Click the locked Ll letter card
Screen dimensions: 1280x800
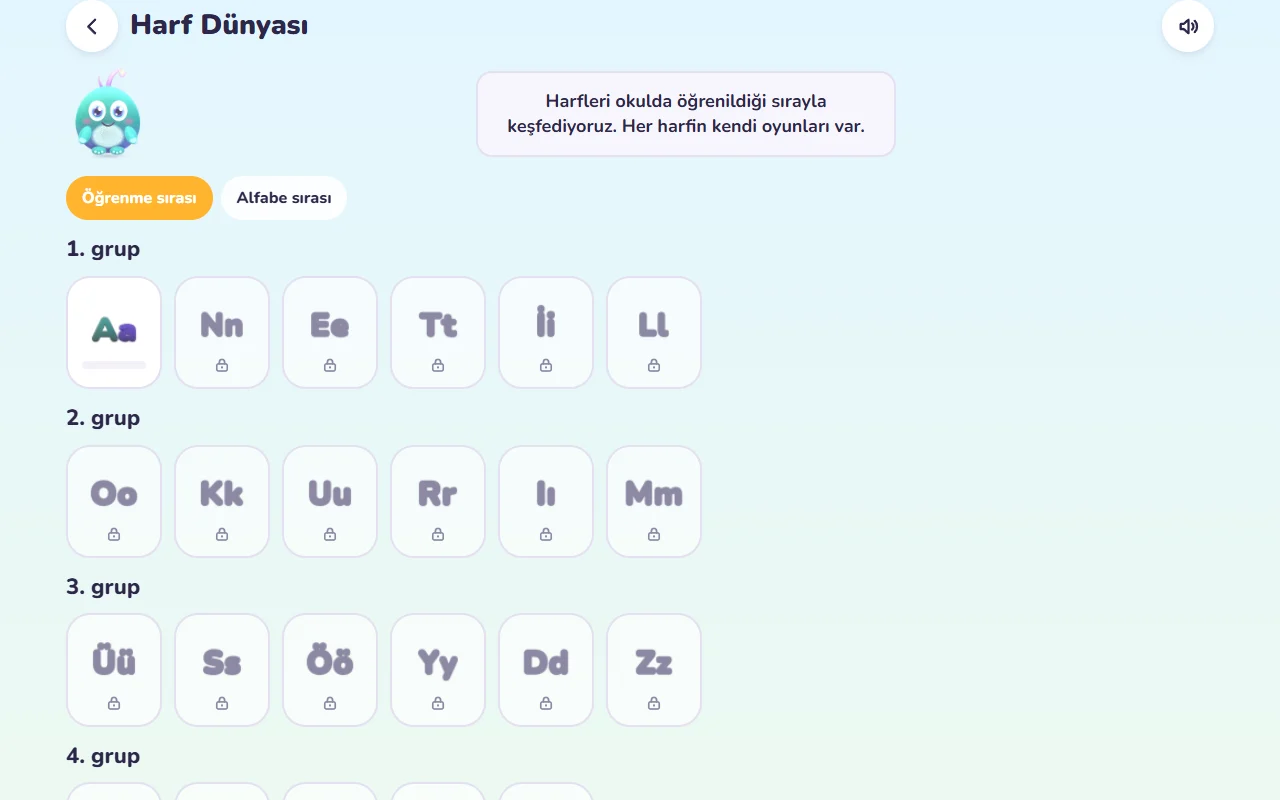click(x=654, y=332)
